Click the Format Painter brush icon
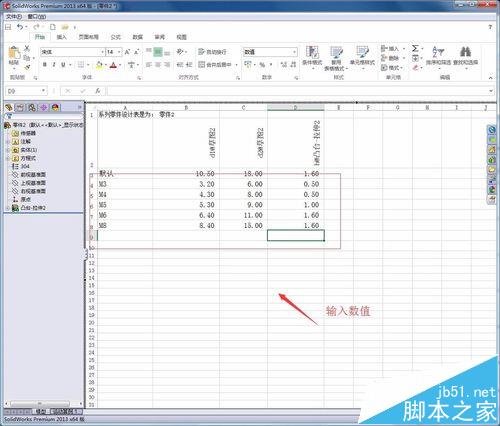500x426 pixels. tap(27, 67)
